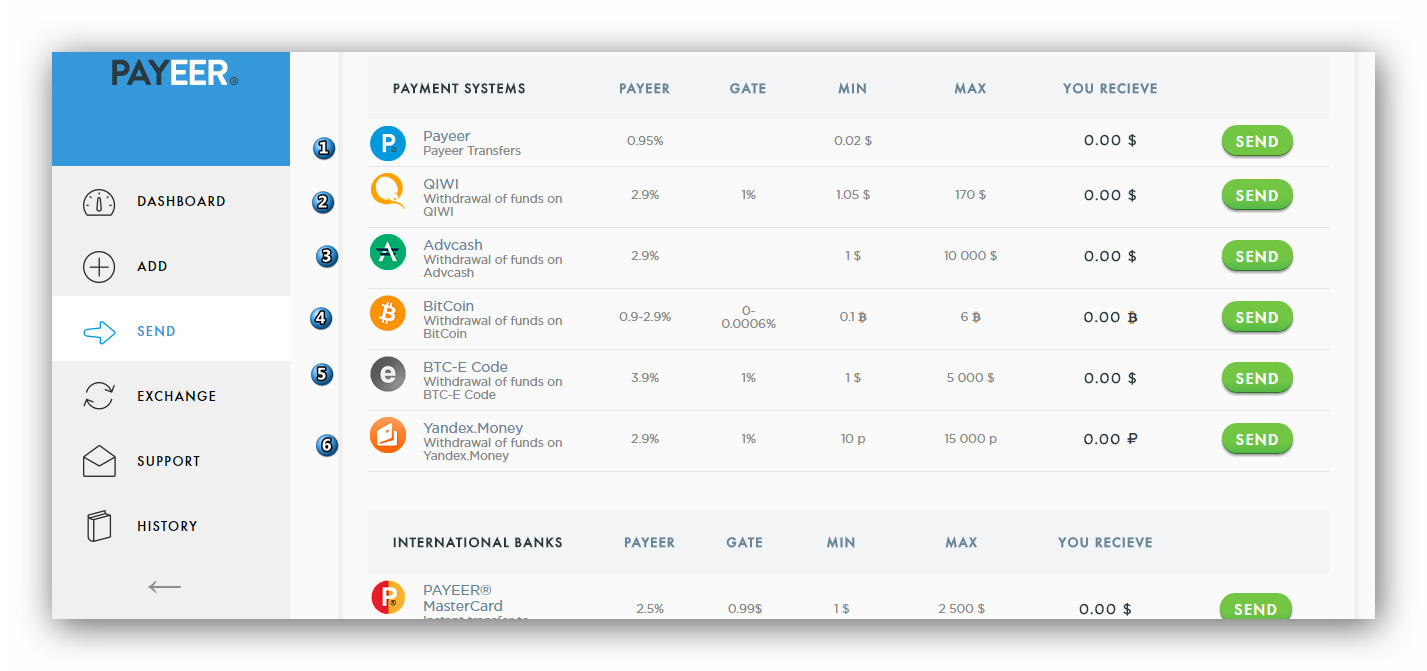Viewport: 1427px width, 671px height.
Task: Click the Payment Systems header
Action: pos(459,88)
